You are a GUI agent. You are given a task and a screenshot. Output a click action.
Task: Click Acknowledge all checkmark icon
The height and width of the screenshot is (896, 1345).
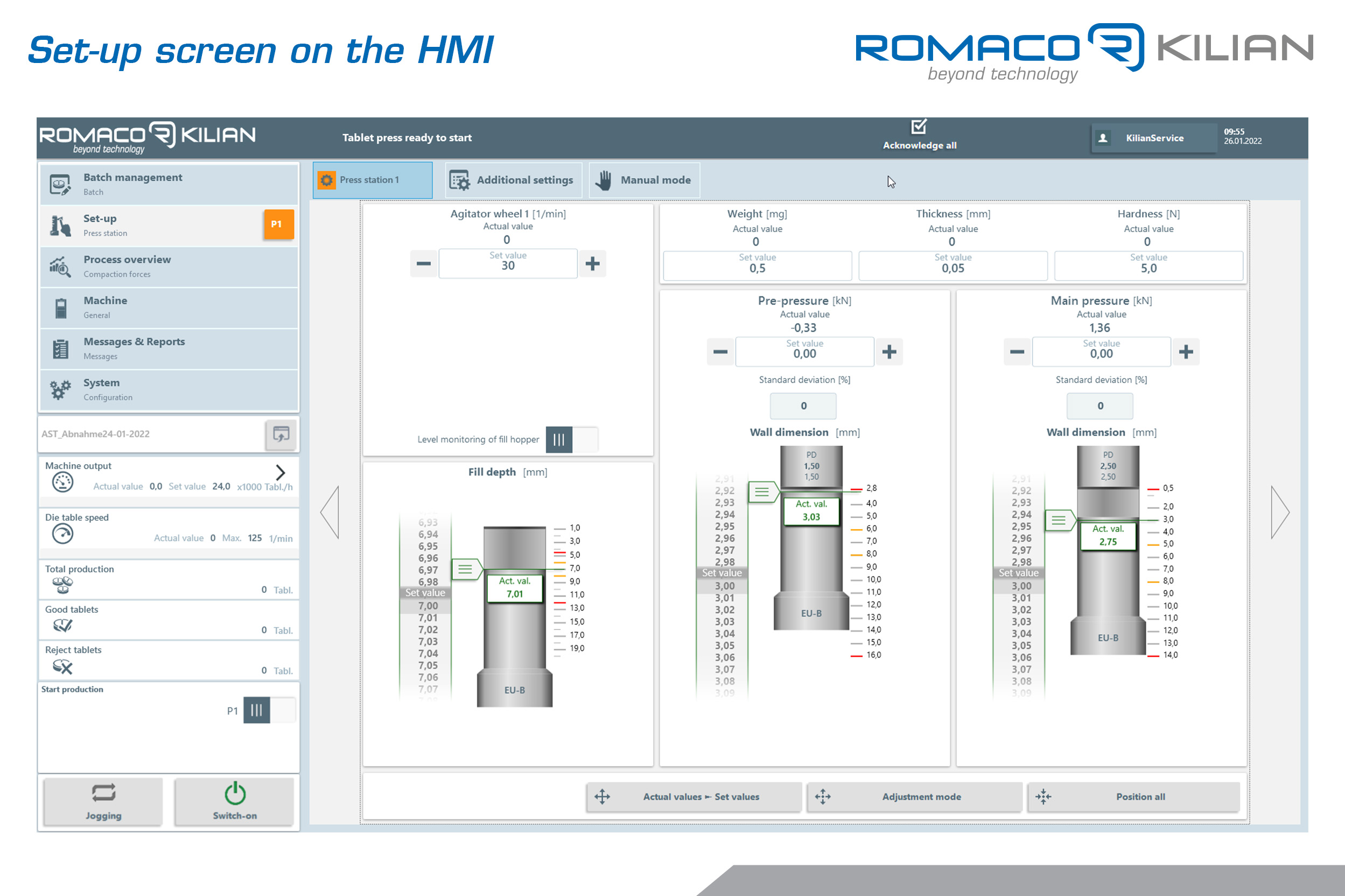pos(919,127)
